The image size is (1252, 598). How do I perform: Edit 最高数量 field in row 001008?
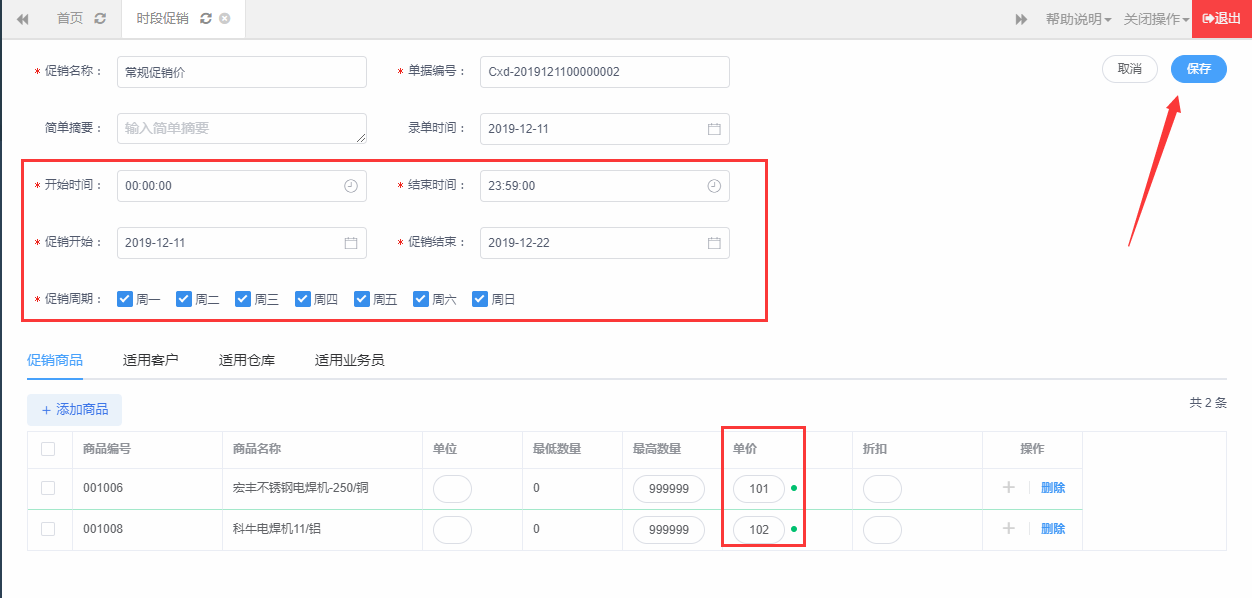(669, 530)
